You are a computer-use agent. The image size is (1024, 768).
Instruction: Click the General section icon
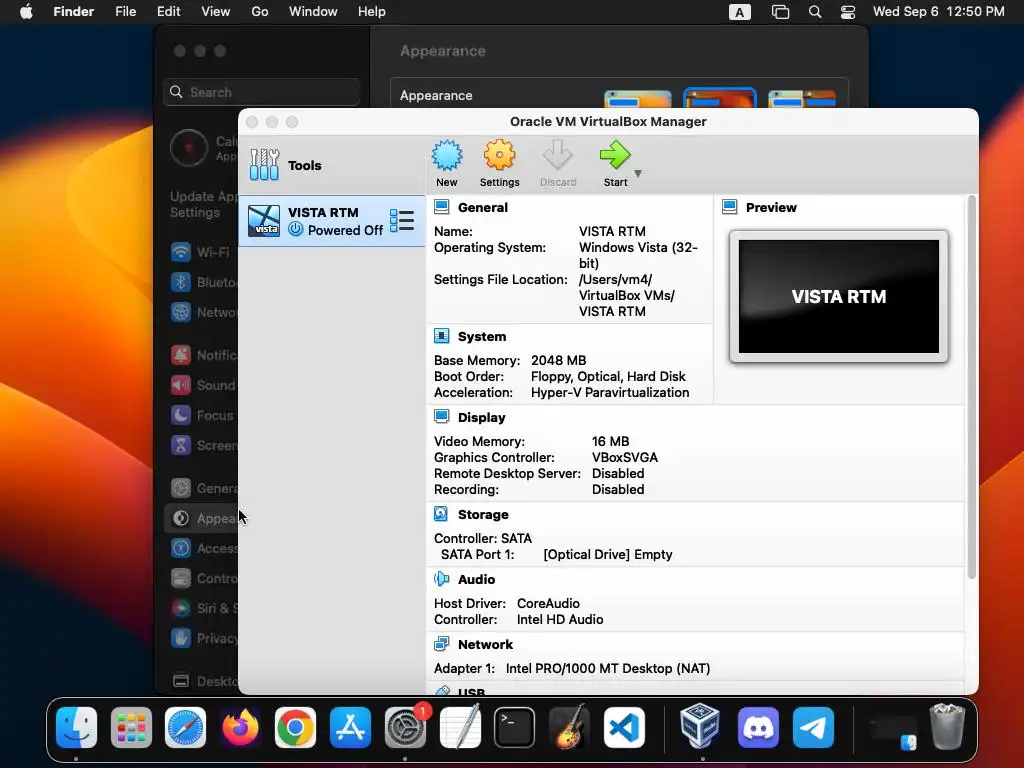click(x=441, y=207)
